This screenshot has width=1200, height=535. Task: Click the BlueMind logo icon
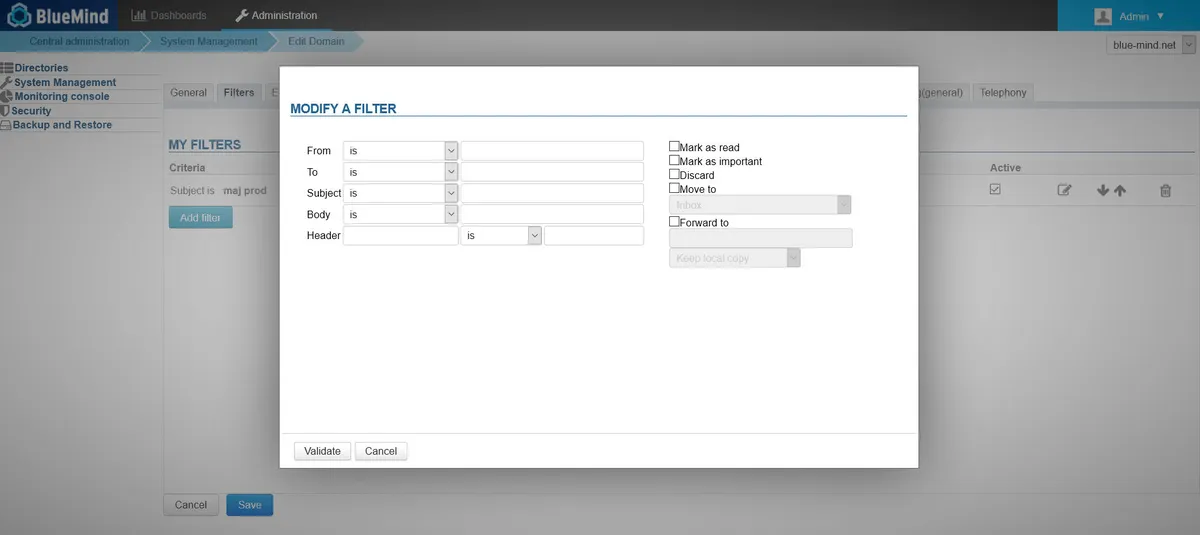[19, 16]
